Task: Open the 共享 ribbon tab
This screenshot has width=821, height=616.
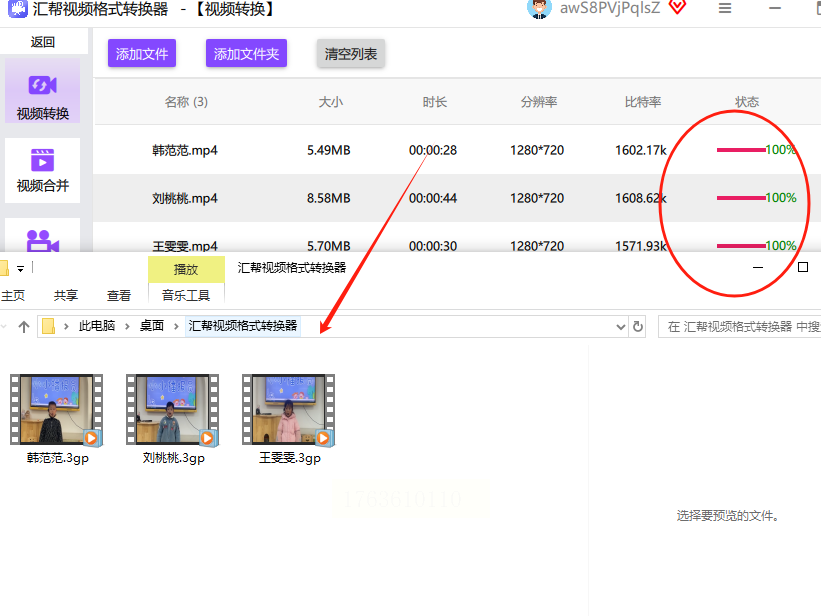Action: (x=66, y=295)
